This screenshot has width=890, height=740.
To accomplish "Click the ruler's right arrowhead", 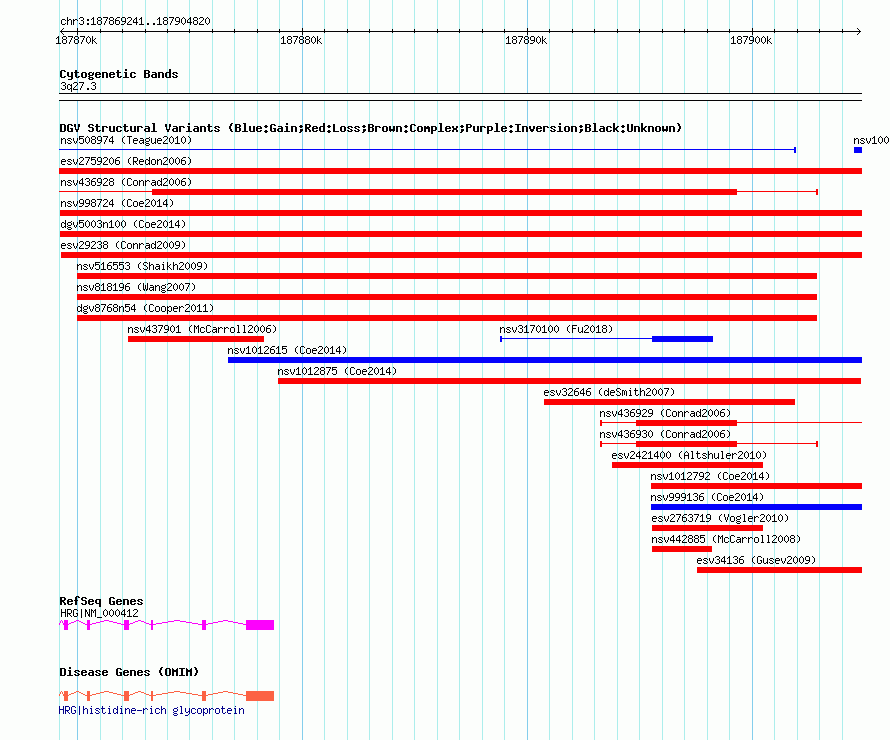I will click(x=859, y=31).
